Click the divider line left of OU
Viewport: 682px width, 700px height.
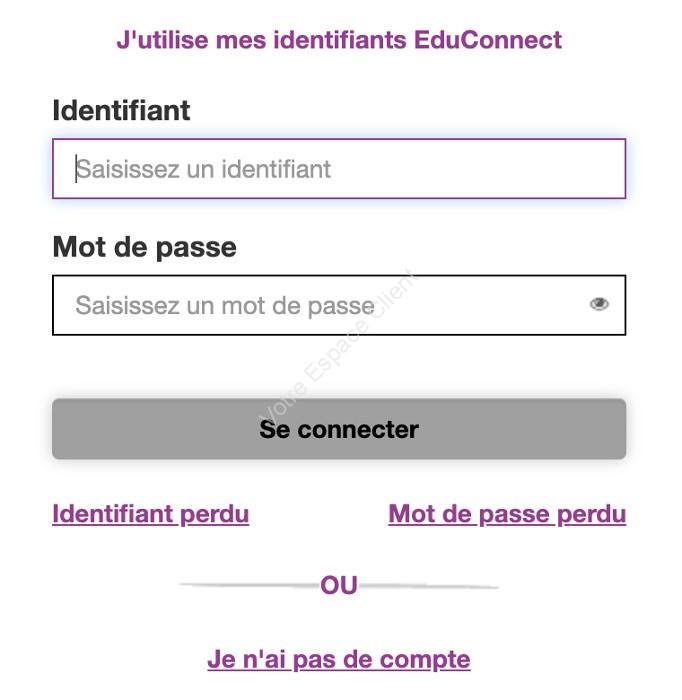click(x=250, y=585)
